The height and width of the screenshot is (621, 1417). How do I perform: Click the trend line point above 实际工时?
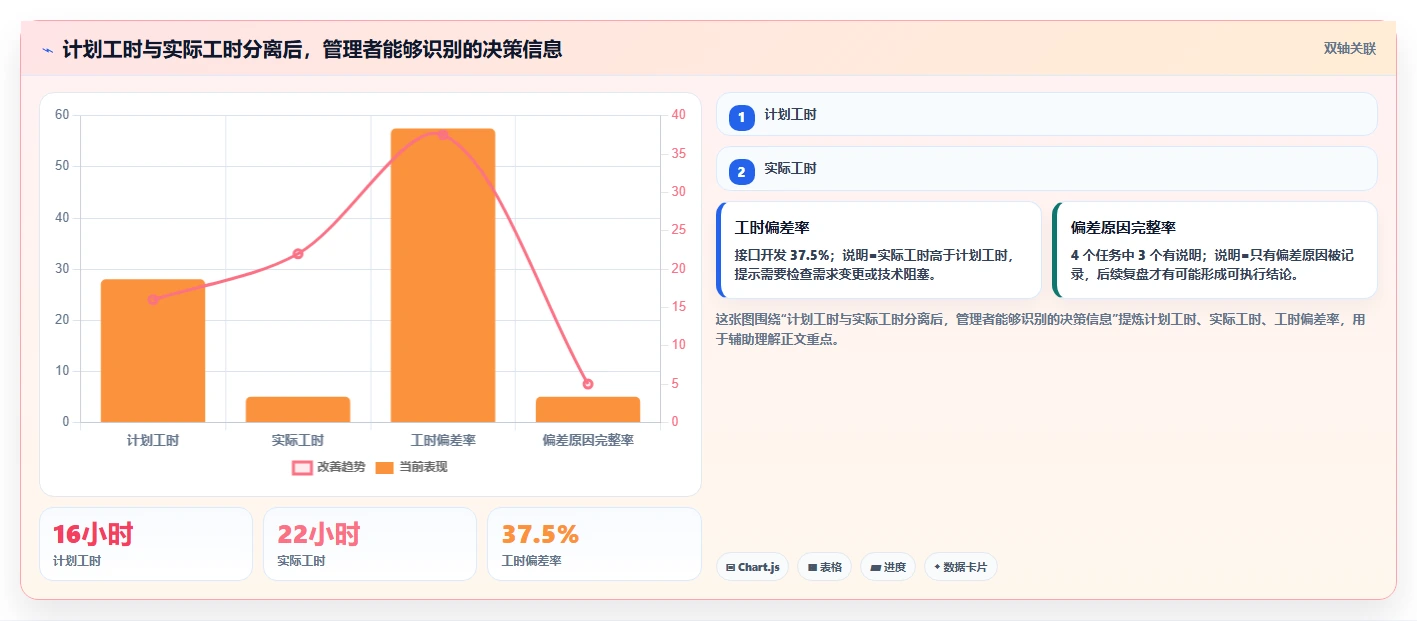pos(298,254)
